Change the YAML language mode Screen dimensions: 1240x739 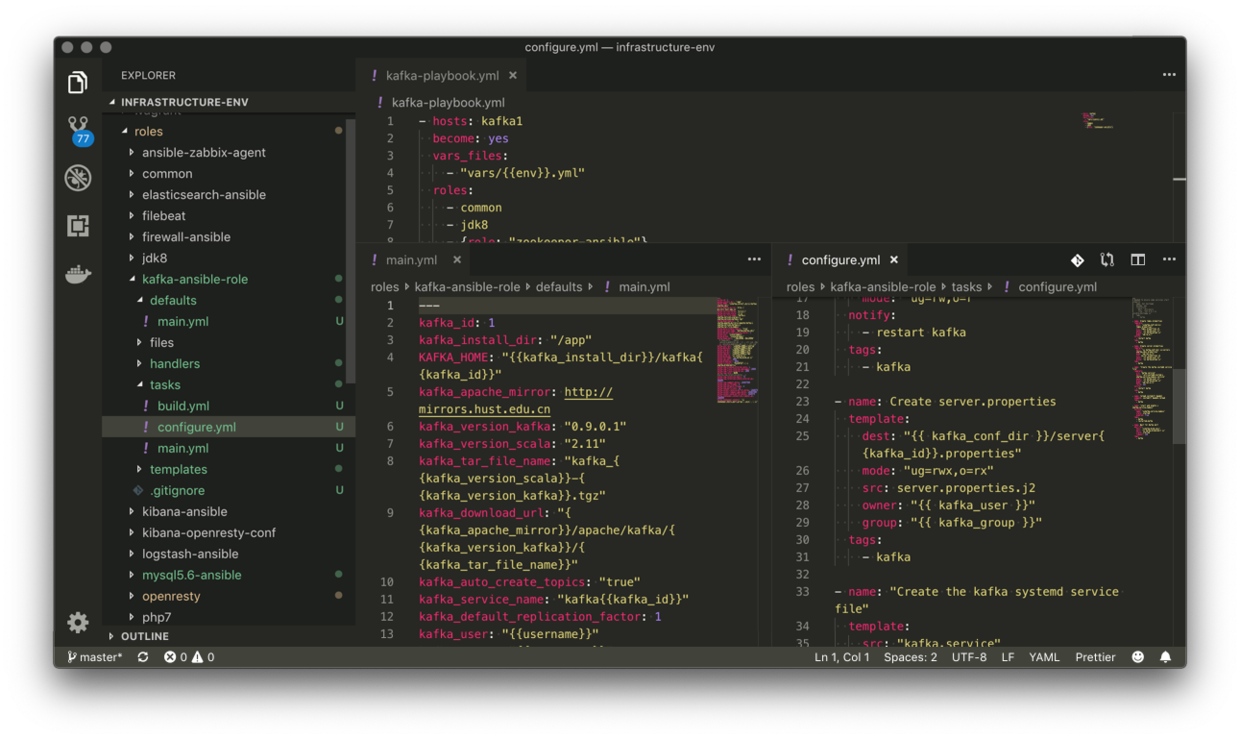coord(1044,657)
